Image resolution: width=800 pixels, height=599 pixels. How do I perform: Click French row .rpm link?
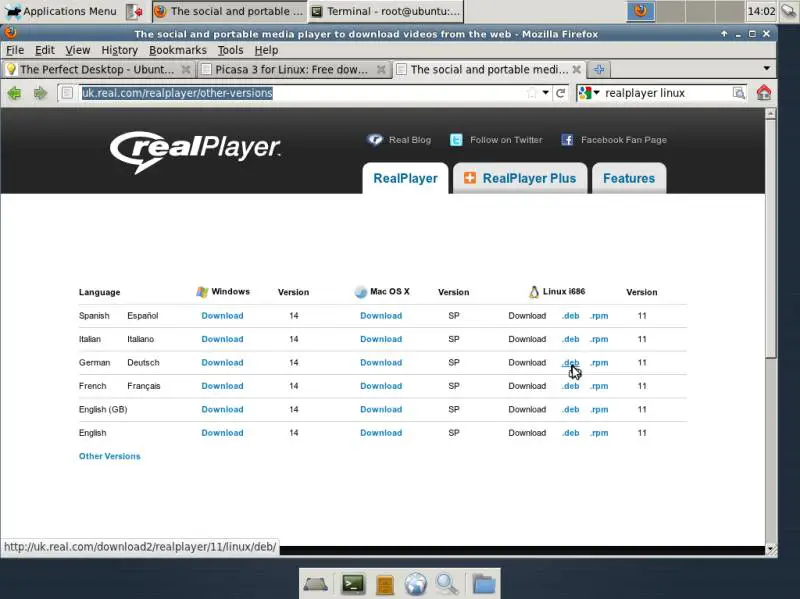click(599, 386)
